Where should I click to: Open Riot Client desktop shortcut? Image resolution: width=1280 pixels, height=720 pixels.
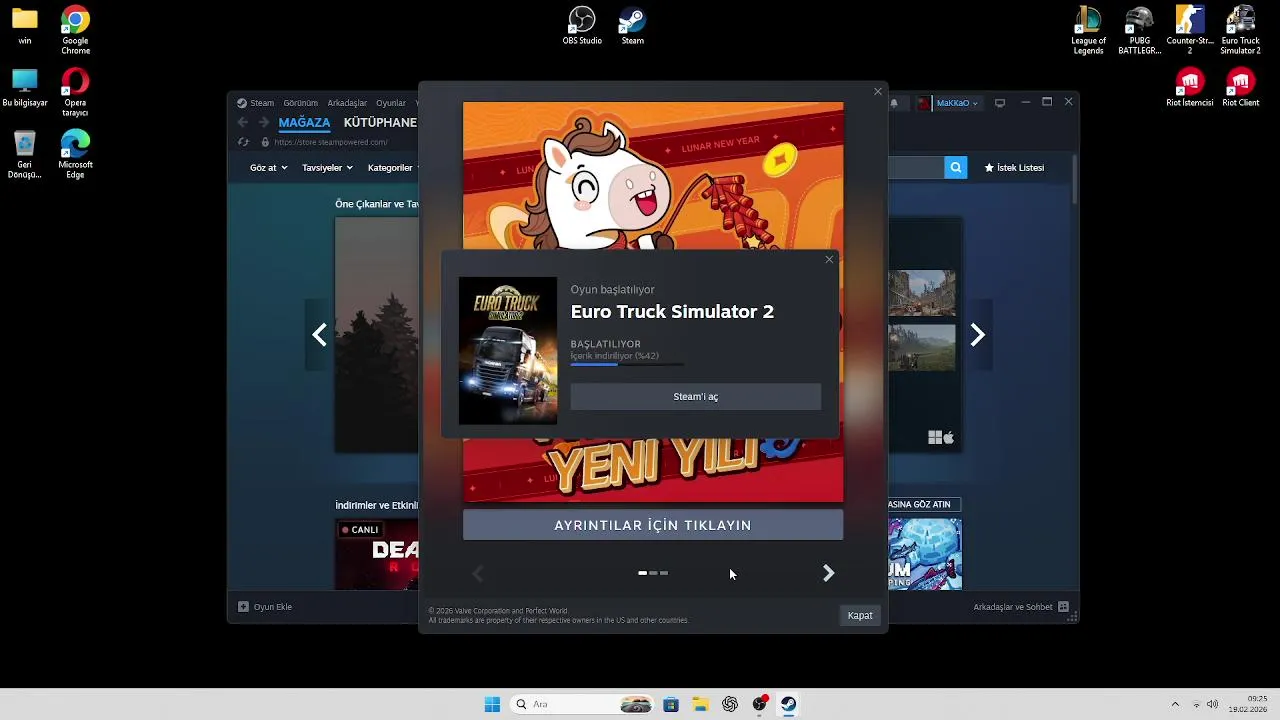click(1240, 88)
